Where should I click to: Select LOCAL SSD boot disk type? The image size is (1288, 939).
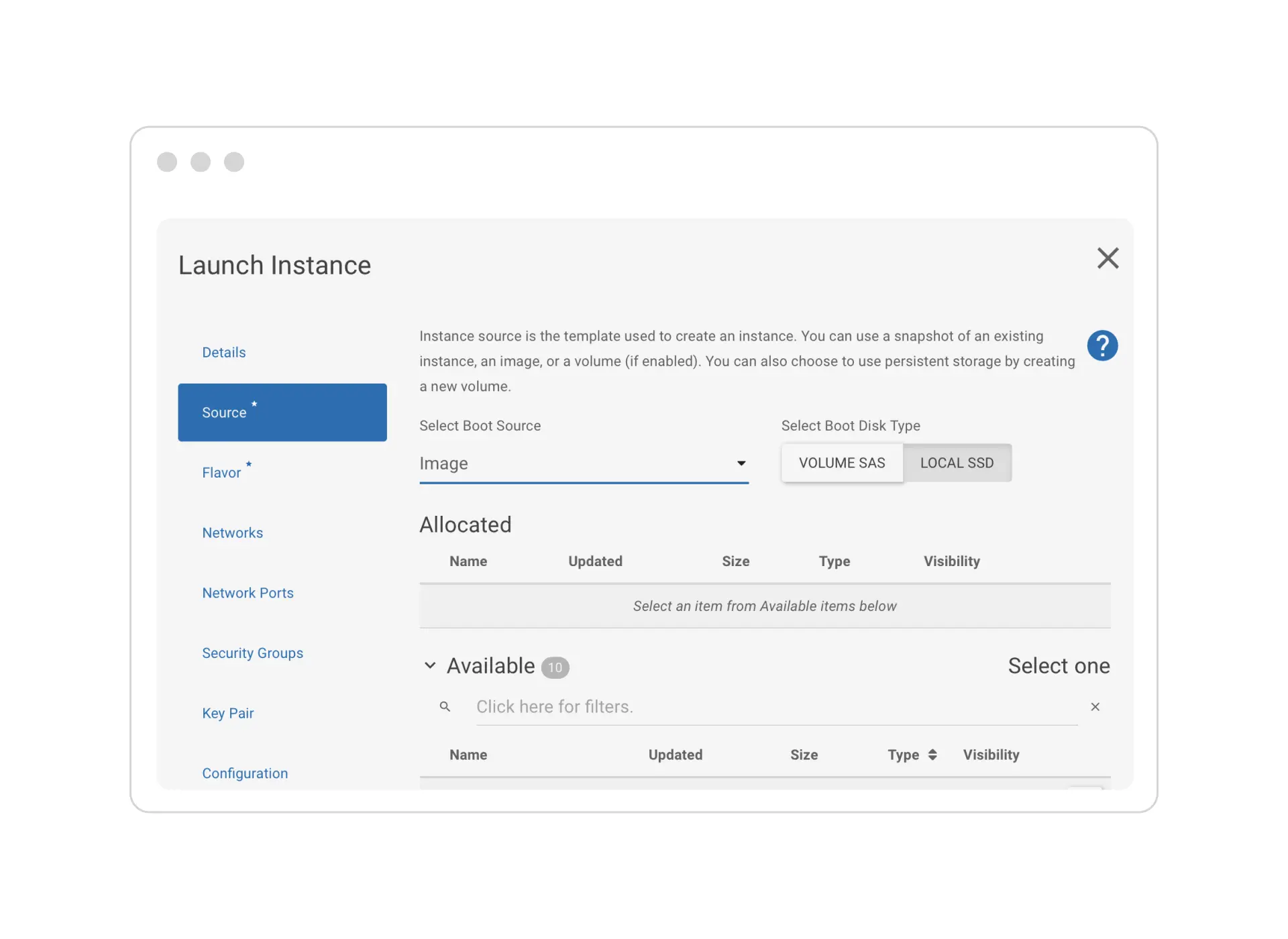coord(957,463)
